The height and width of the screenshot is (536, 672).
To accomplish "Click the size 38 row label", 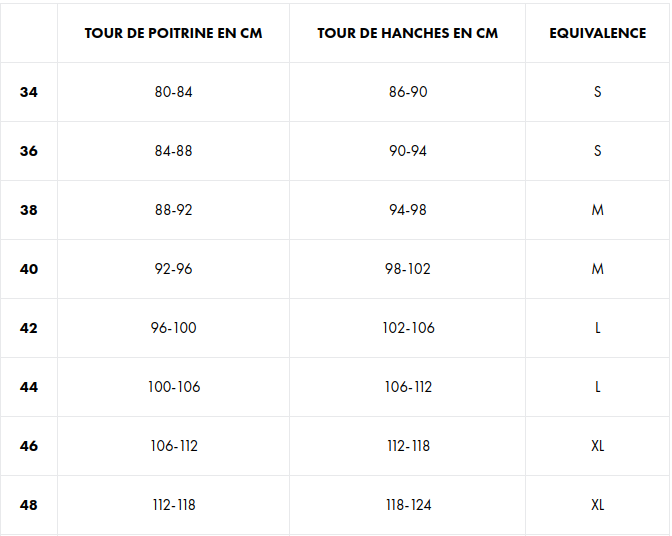I will click(29, 210).
